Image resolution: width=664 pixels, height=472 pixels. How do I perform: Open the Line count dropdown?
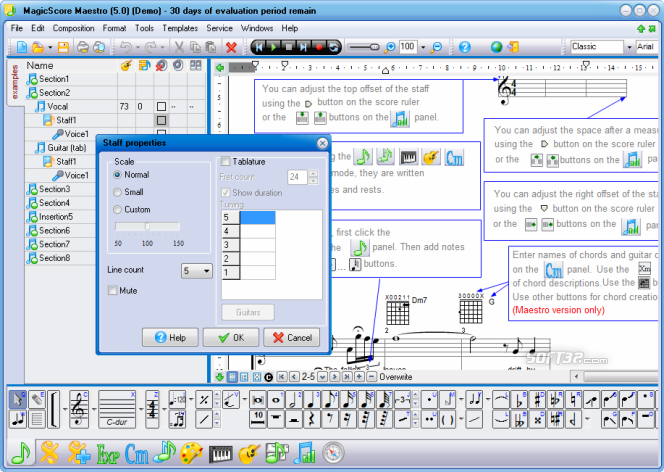pos(197,271)
